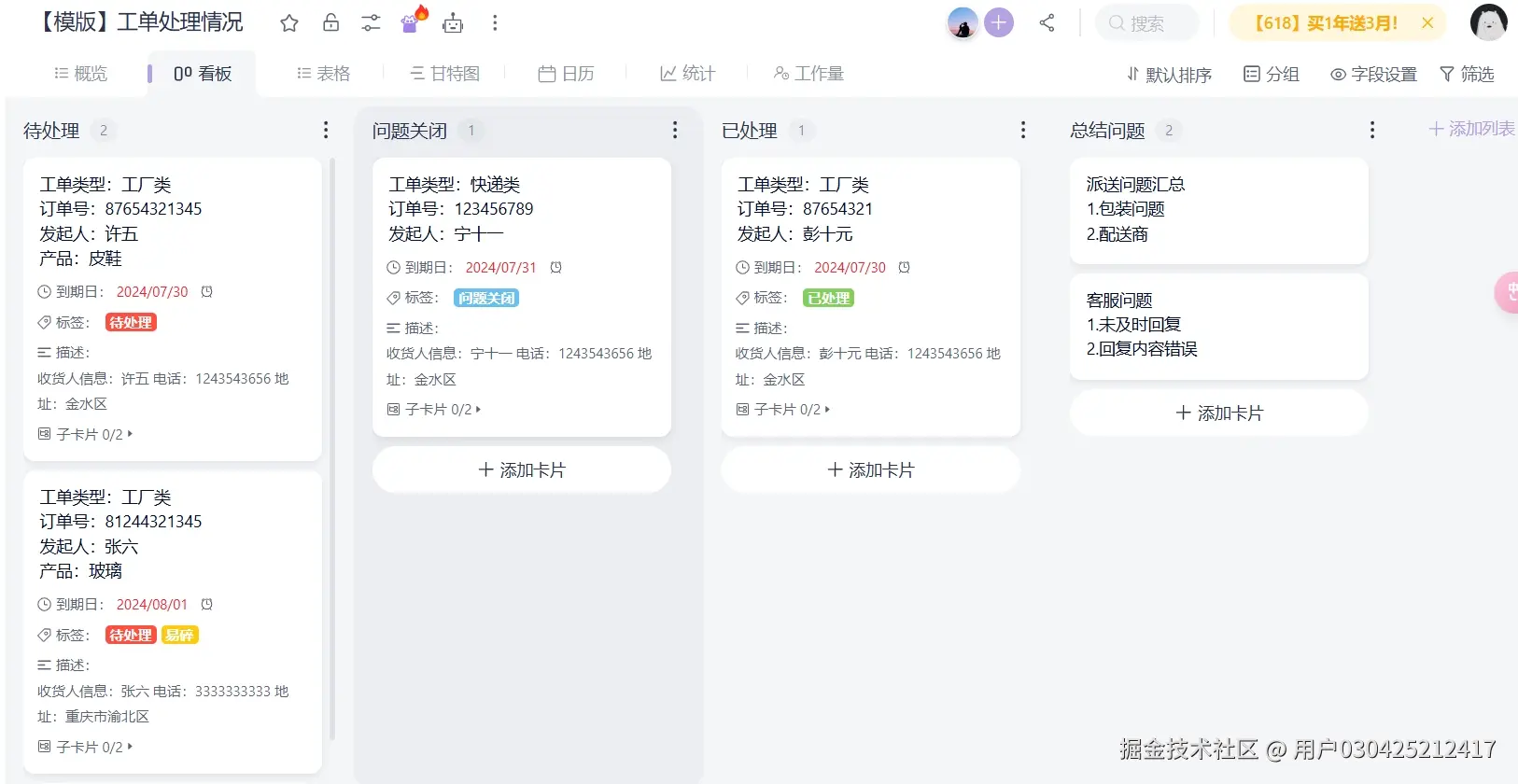
Task: Click due date 2024/07/31
Action: pos(501,268)
